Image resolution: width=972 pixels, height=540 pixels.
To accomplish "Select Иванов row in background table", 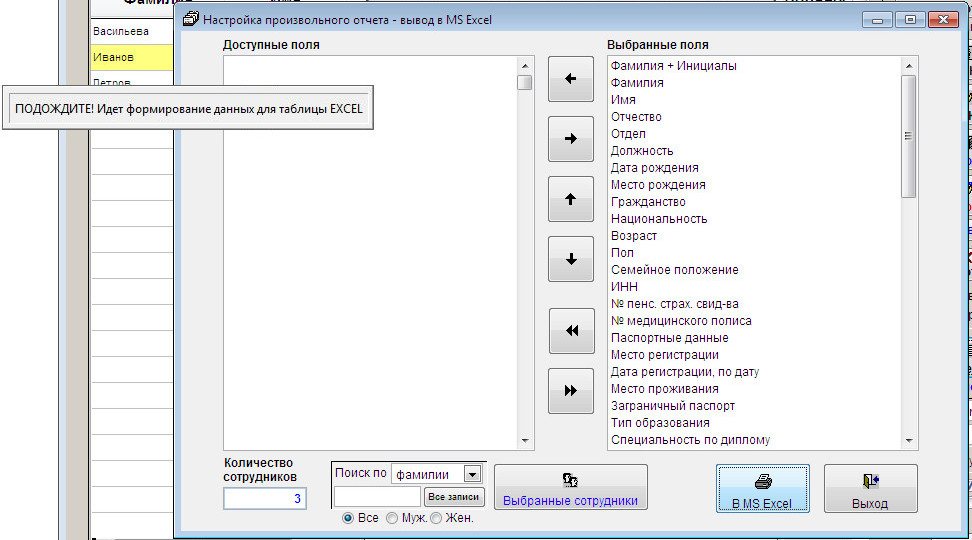I will pyautogui.click(x=132, y=57).
